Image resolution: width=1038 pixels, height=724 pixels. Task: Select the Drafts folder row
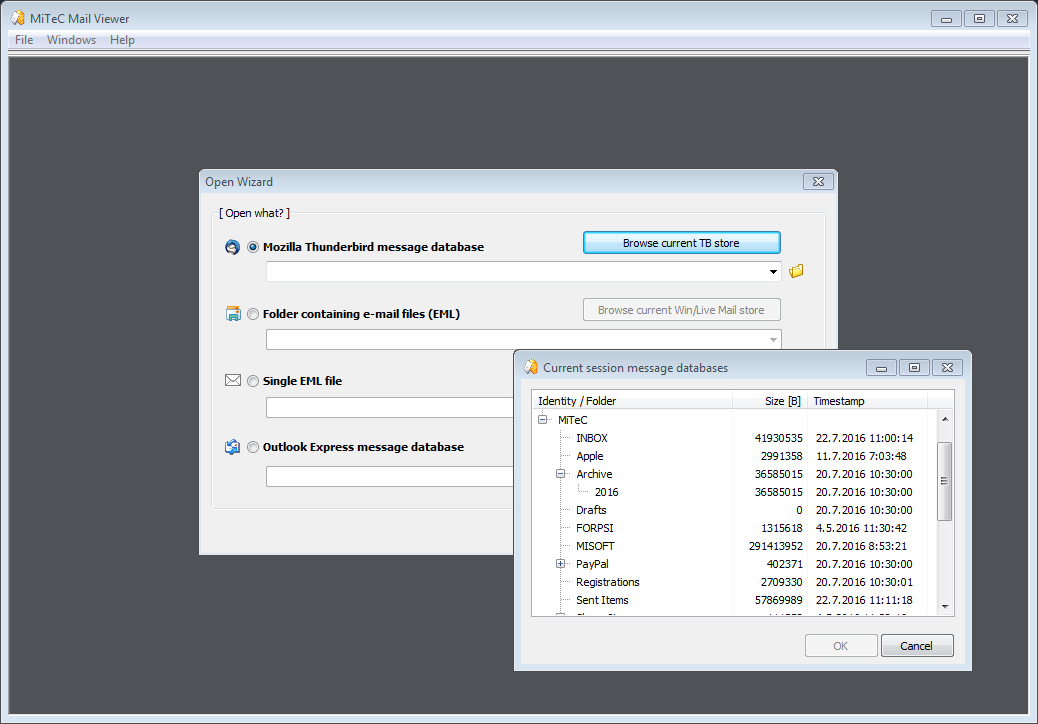735,510
